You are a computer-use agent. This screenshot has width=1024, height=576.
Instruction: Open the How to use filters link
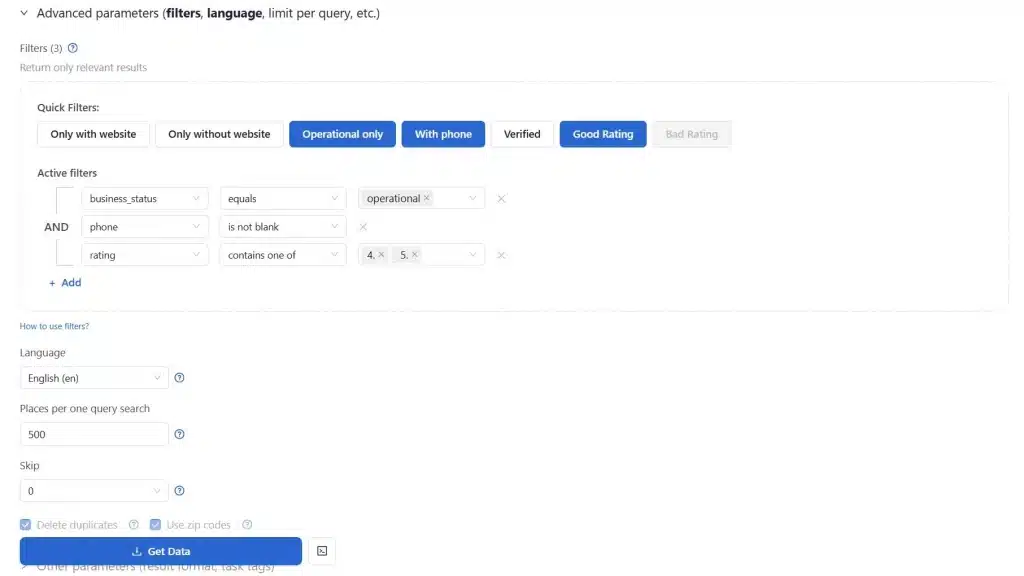(x=54, y=325)
